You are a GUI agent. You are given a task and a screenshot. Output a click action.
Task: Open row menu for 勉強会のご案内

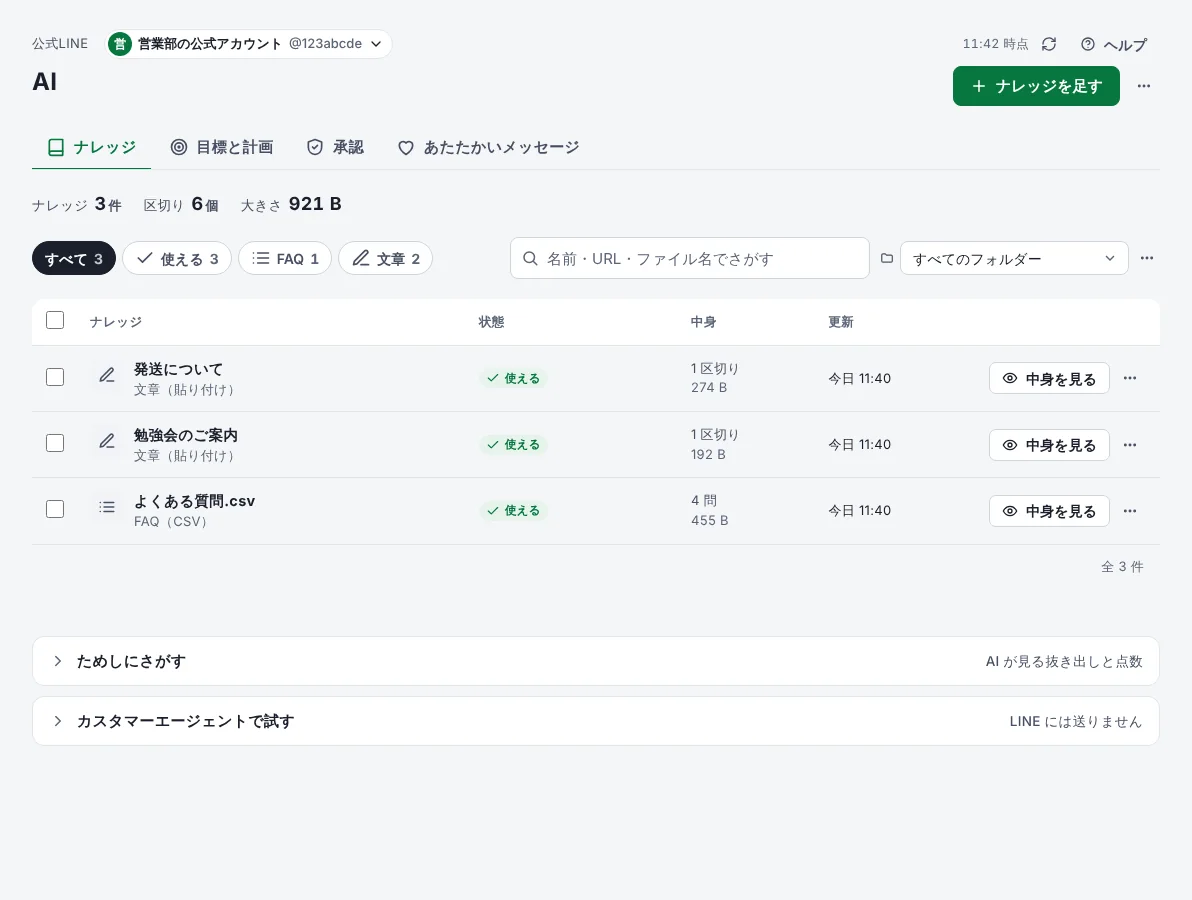pyautogui.click(x=1130, y=445)
